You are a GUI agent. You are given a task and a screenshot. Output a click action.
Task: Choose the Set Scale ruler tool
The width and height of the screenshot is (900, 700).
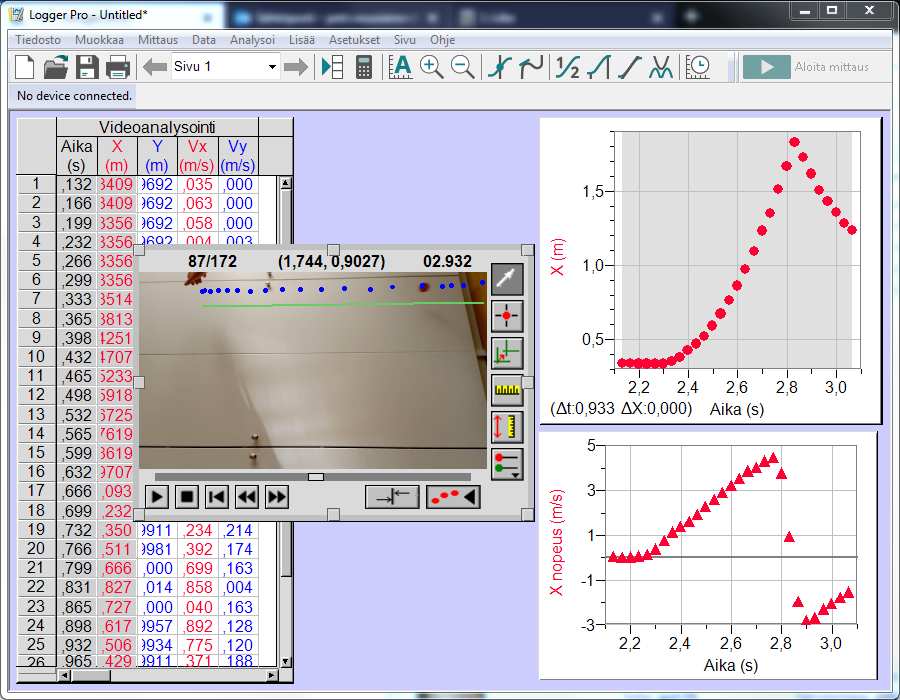coord(508,390)
